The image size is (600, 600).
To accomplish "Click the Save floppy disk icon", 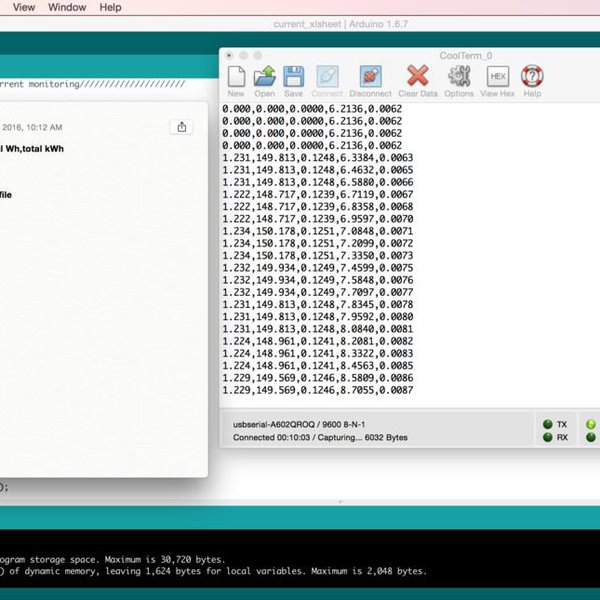I will click(x=293, y=78).
